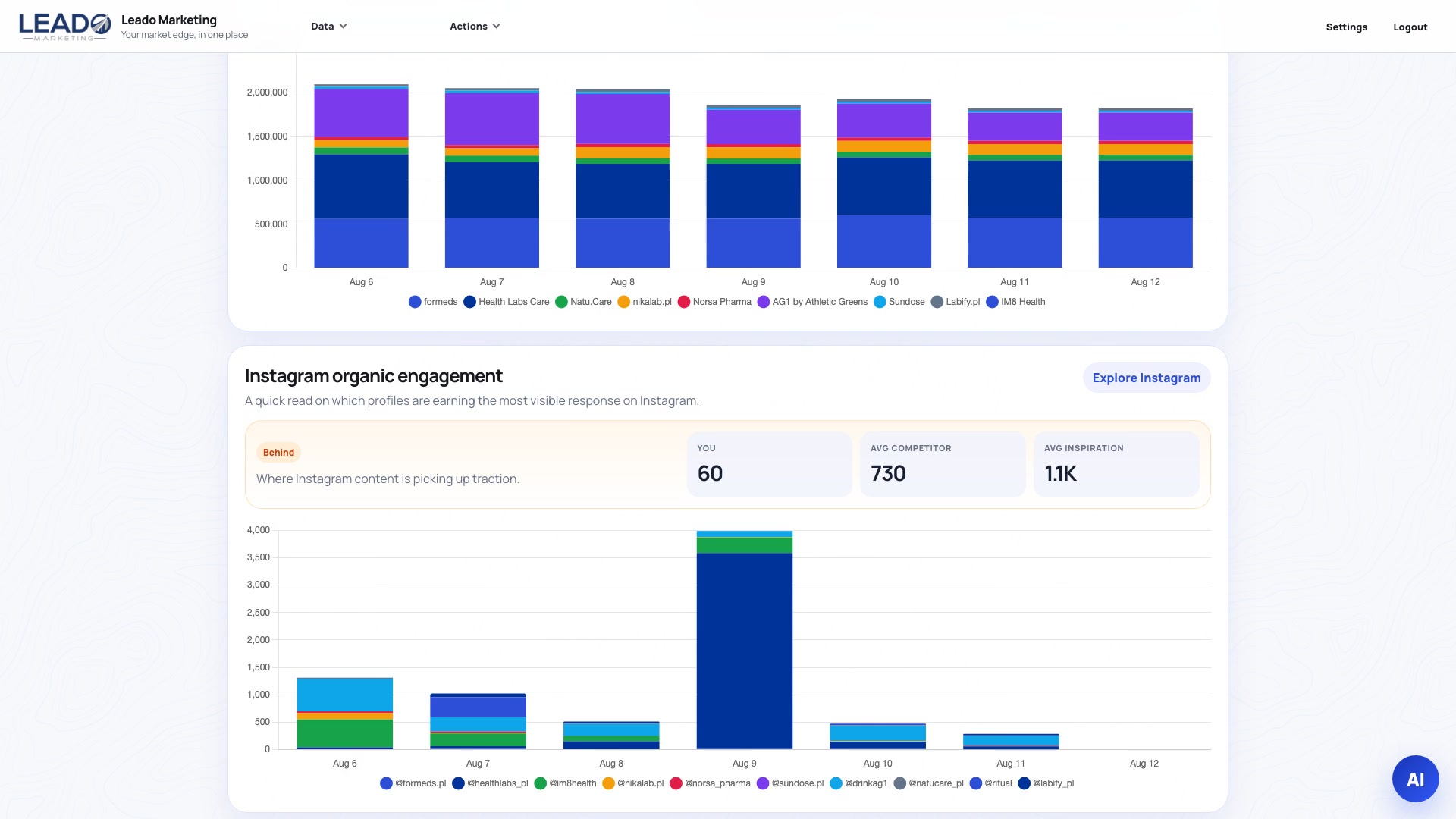Toggle Health Labs Care legend entry
The width and height of the screenshot is (1456, 819).
pos(507,302)
